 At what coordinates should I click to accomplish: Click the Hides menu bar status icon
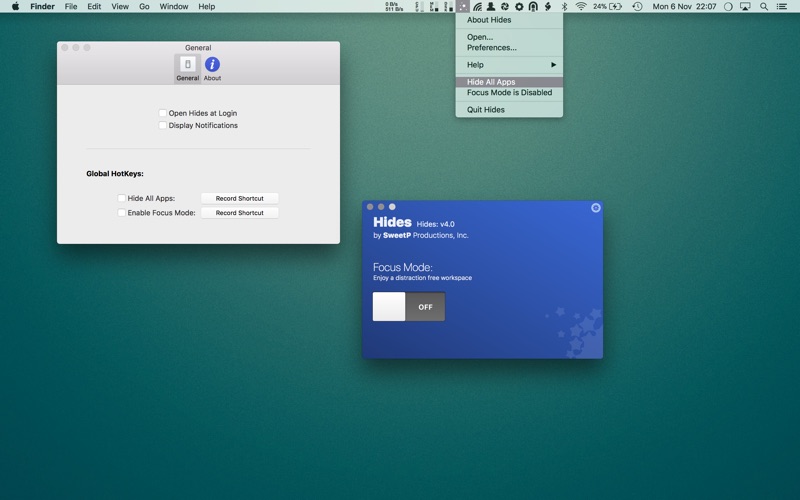tap(462, 6)
